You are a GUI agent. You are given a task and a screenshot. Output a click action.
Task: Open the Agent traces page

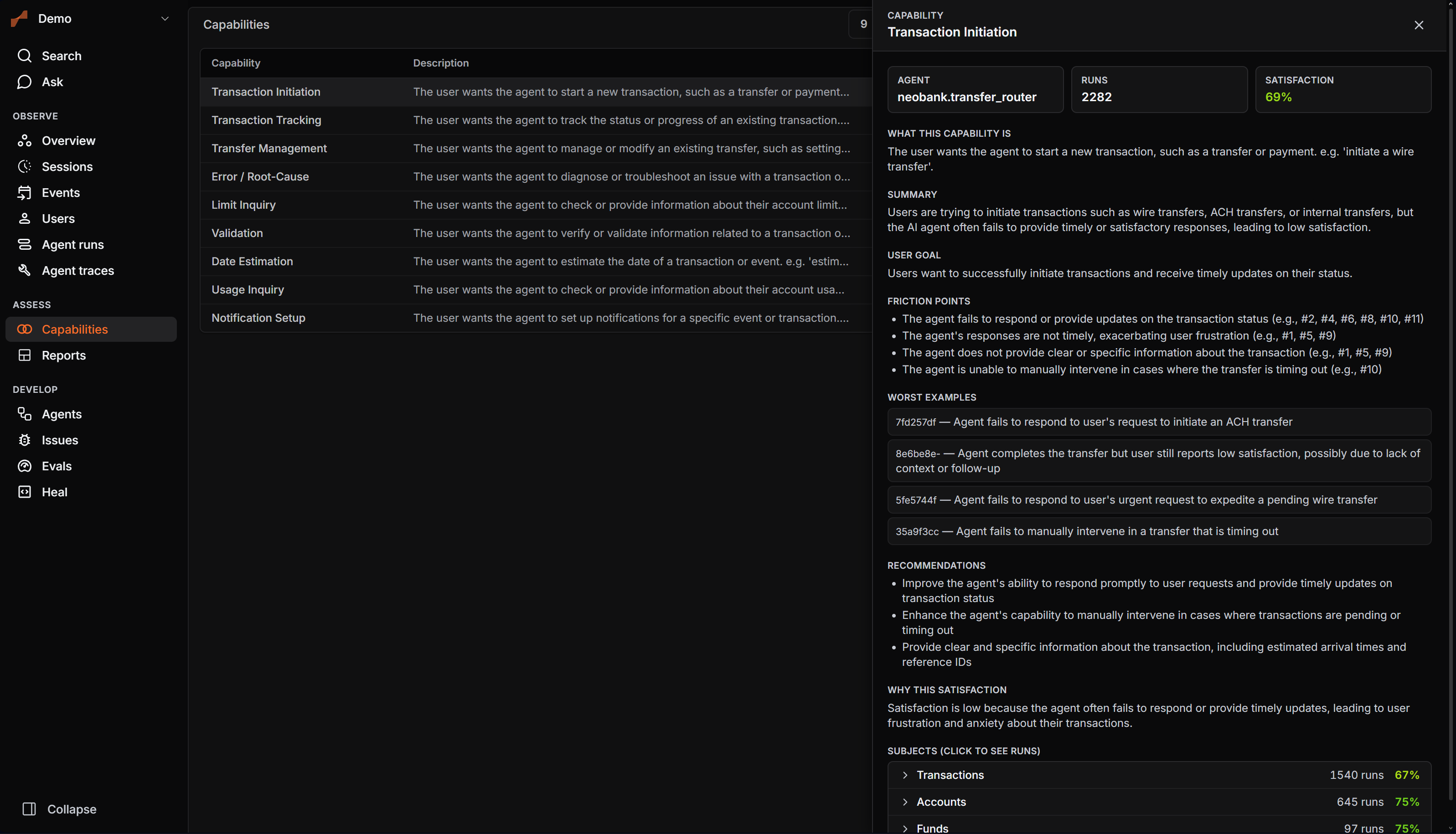pyautogui.click(x=91, y=270)
